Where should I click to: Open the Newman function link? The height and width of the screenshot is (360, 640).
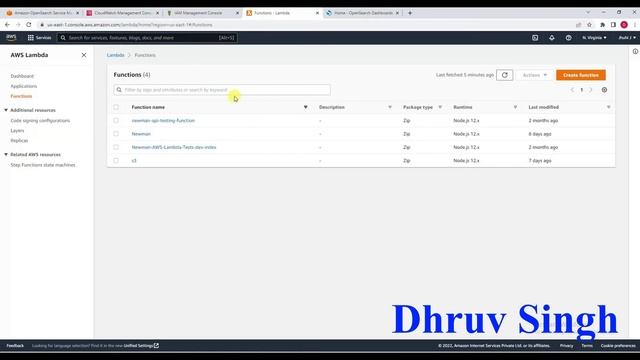coord(141,134)
